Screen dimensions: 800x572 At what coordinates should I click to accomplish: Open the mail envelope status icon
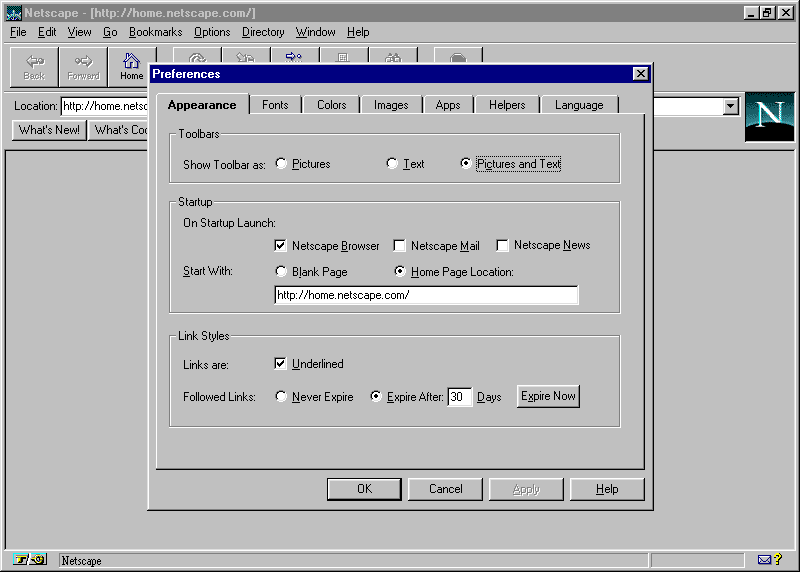click(764, 560)
